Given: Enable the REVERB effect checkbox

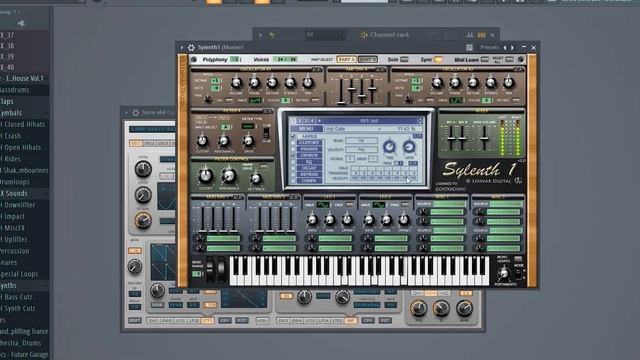Looking at the screenshot, I should tap(293, 174).
